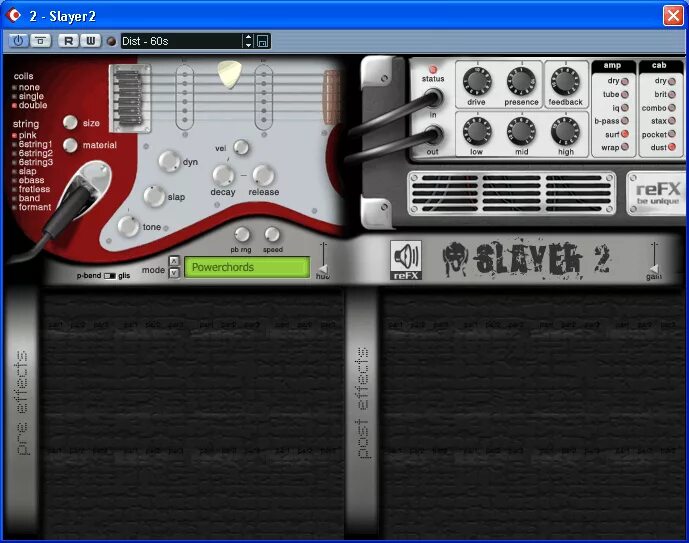Image resolution: width=689 pixels, height=543 pixels.
Task: Select the formant string type
Action: point(32,207)
